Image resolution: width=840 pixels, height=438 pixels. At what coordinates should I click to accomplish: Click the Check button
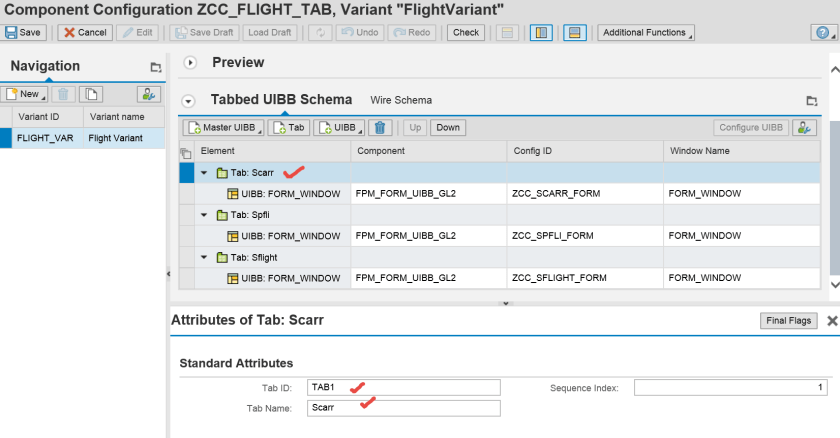coord(466,32)
